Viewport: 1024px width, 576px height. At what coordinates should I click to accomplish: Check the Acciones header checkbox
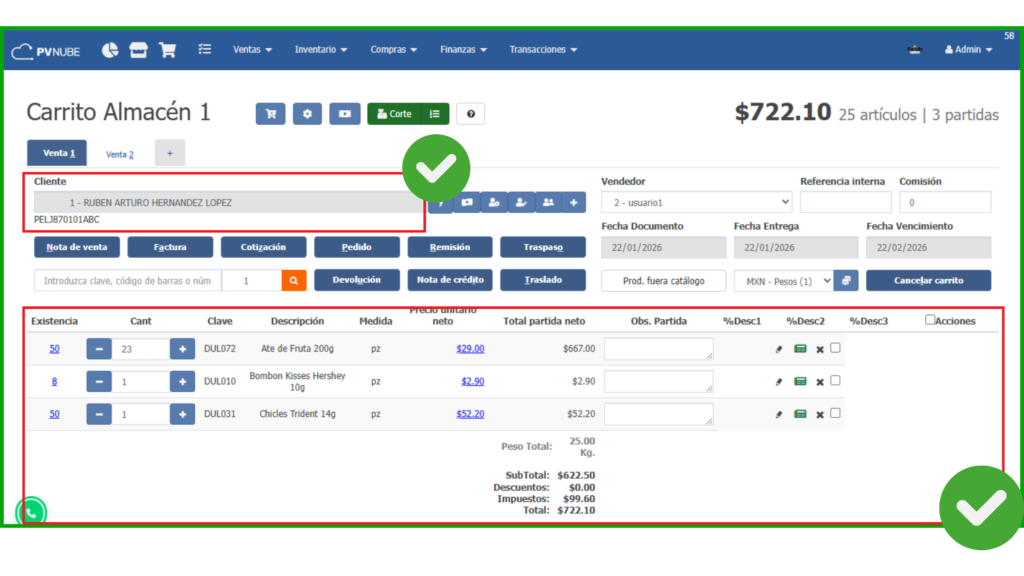coord(930,320)
